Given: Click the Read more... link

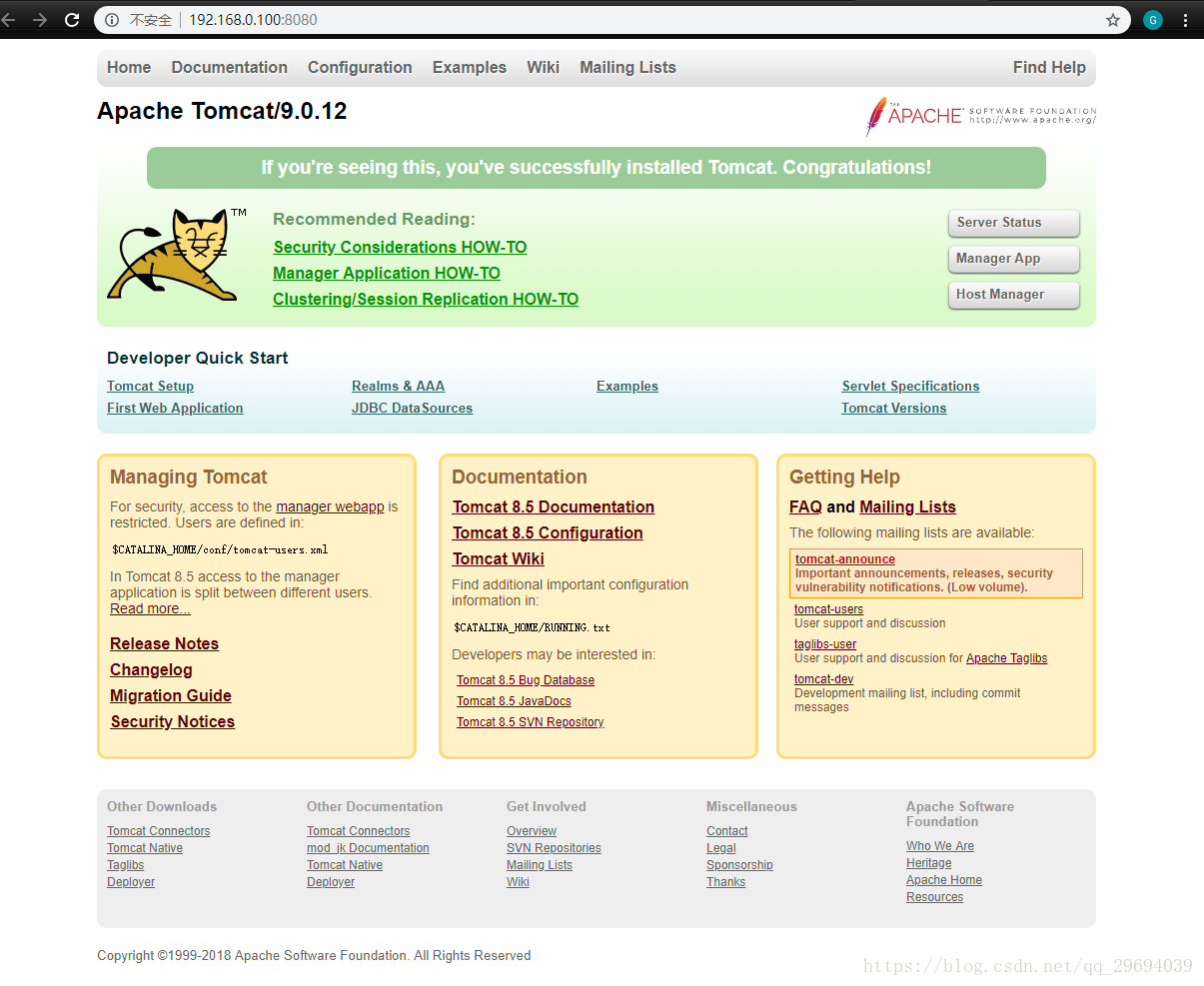Looking at the screenshot, I should pos(150,609).
